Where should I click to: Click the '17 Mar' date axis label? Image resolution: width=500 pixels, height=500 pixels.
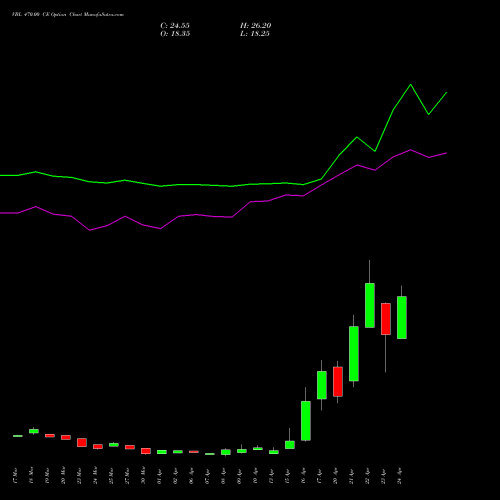pos(15,476)
